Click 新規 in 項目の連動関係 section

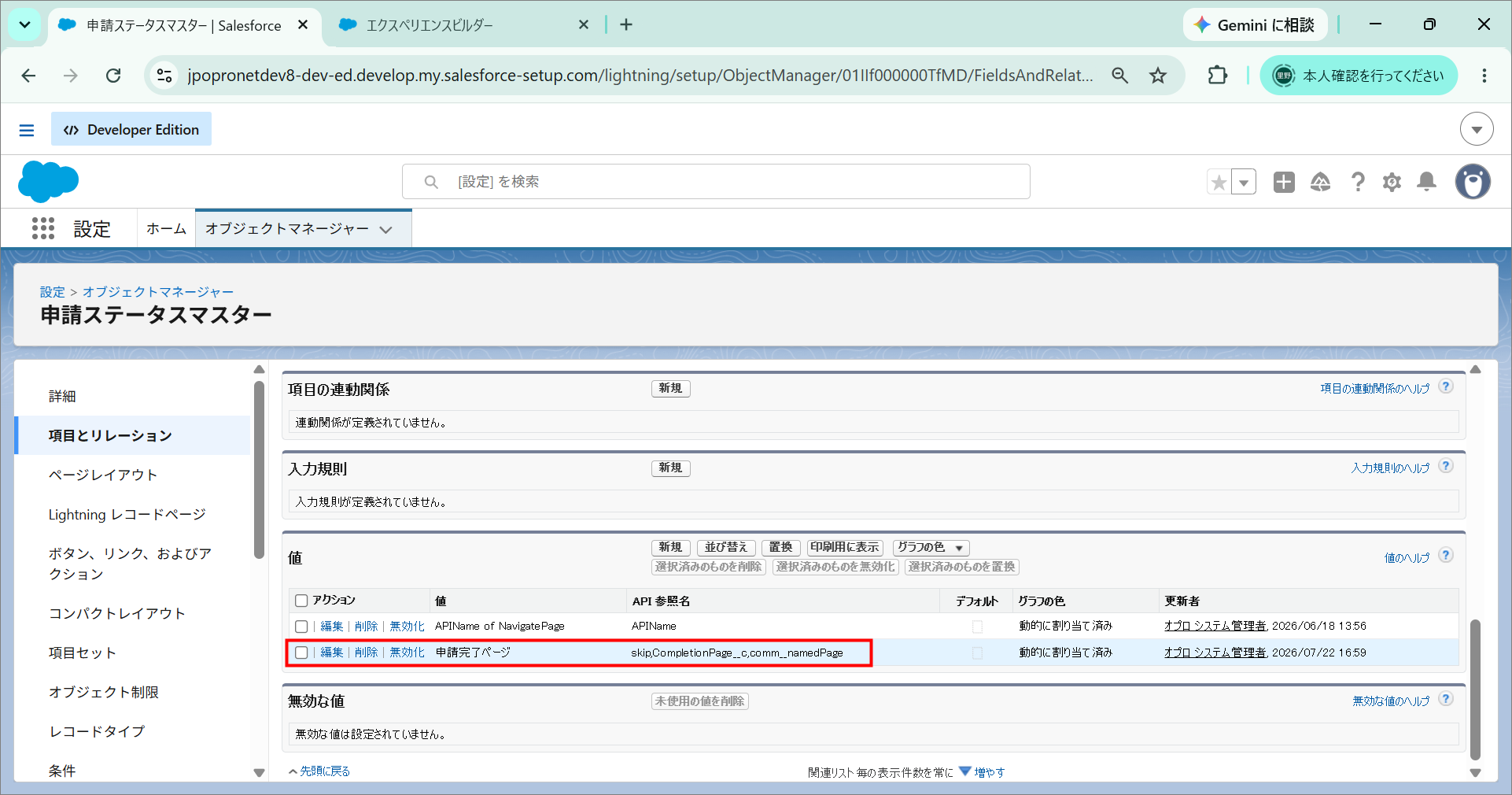[x=670, y=389]
